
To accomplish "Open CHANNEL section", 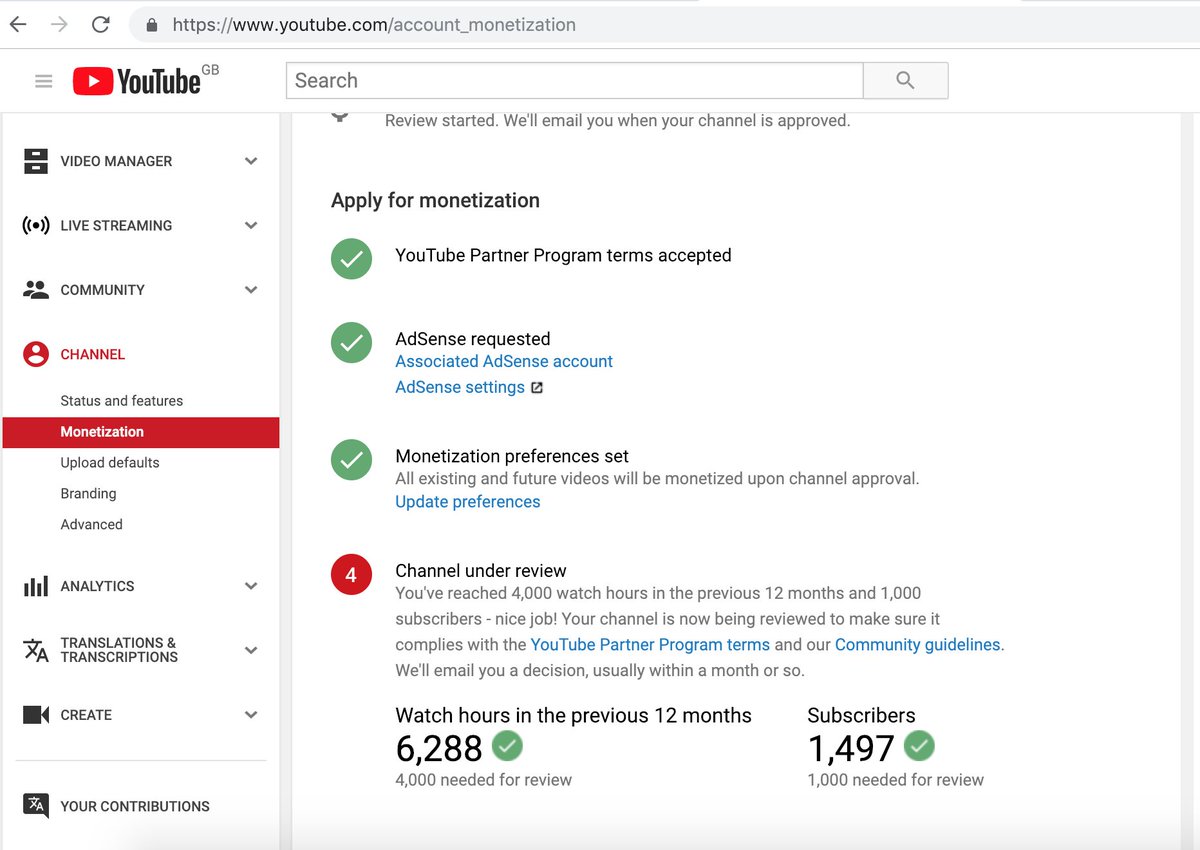I will (93, 355).
